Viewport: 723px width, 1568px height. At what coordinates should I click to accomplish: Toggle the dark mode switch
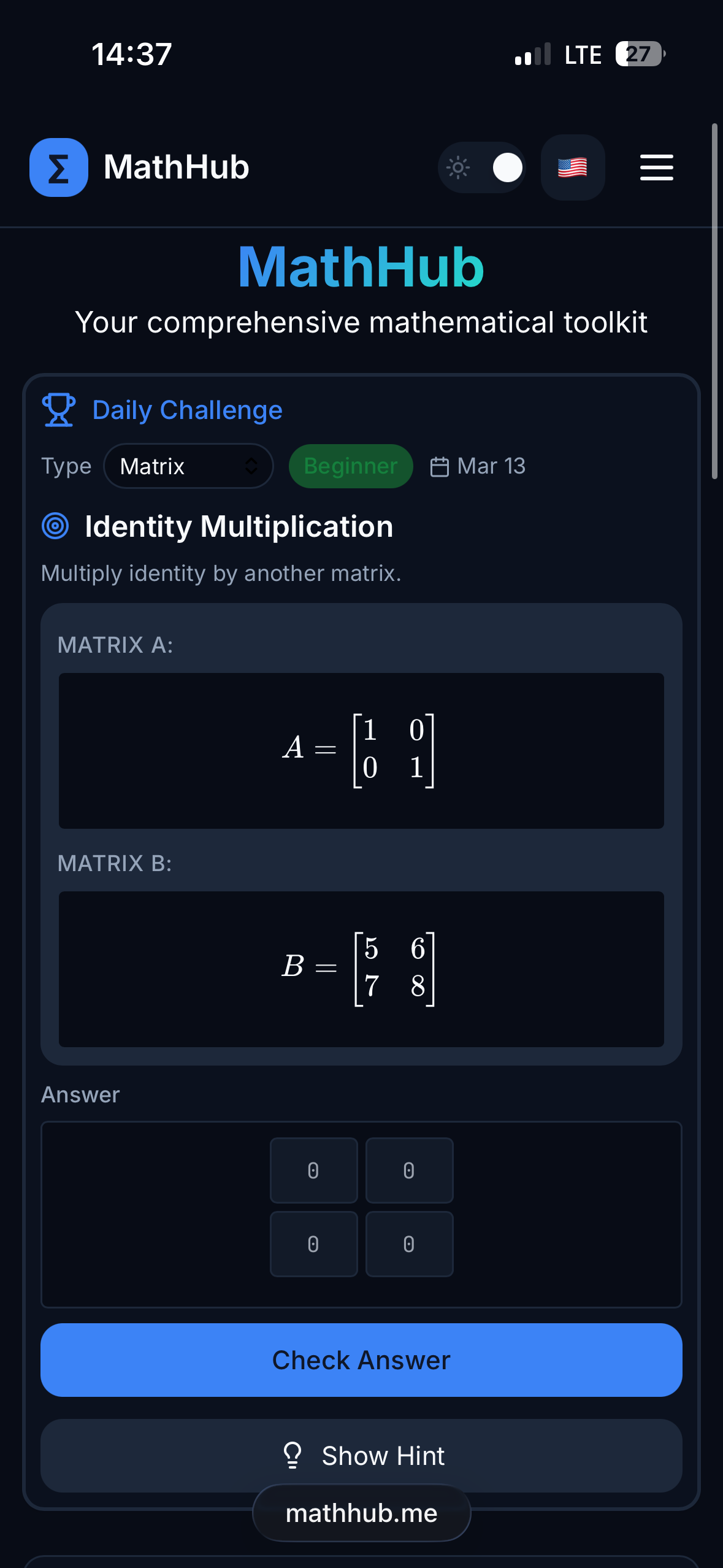[482, 167]
